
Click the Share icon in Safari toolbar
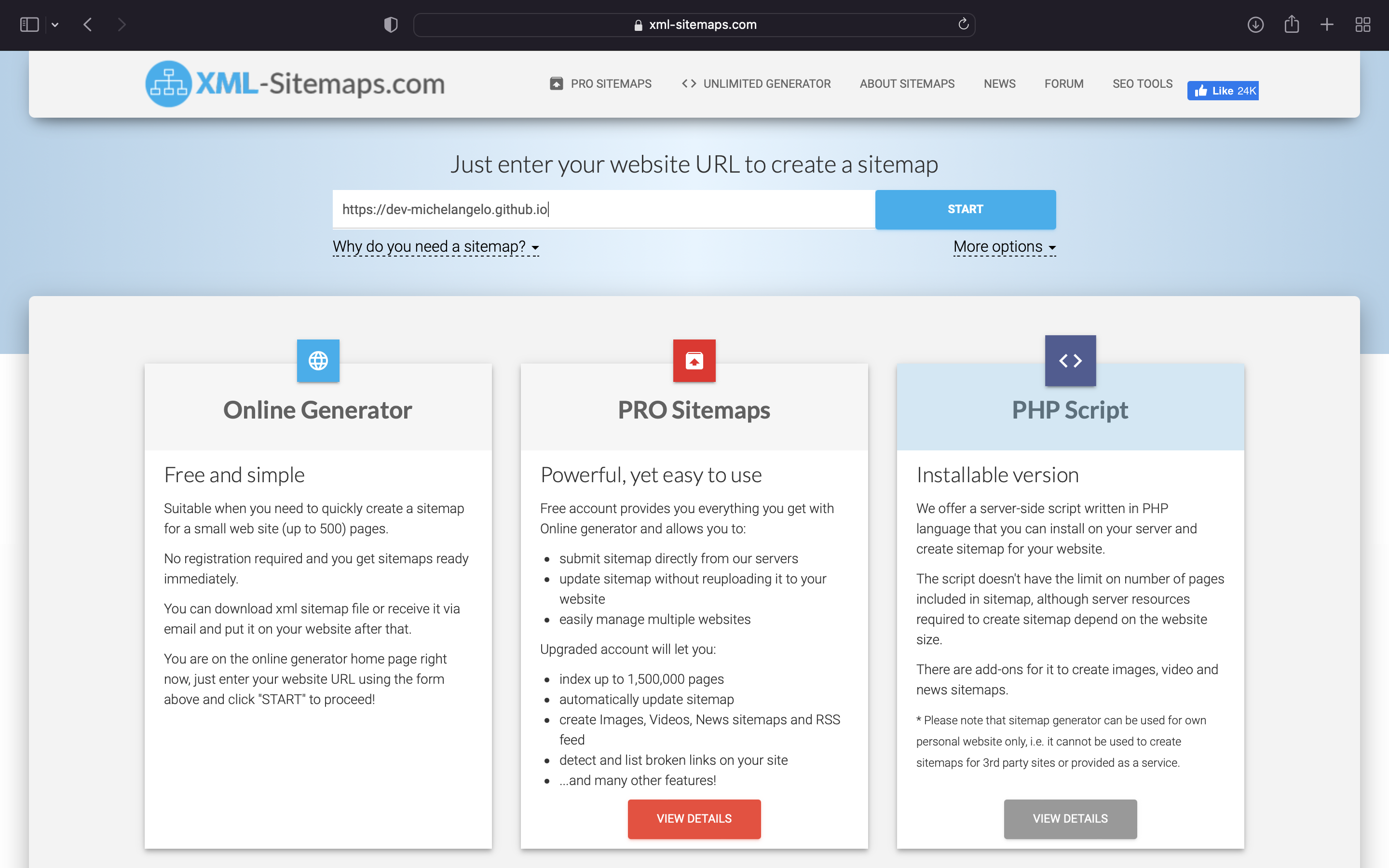[x=1292, y=25]
